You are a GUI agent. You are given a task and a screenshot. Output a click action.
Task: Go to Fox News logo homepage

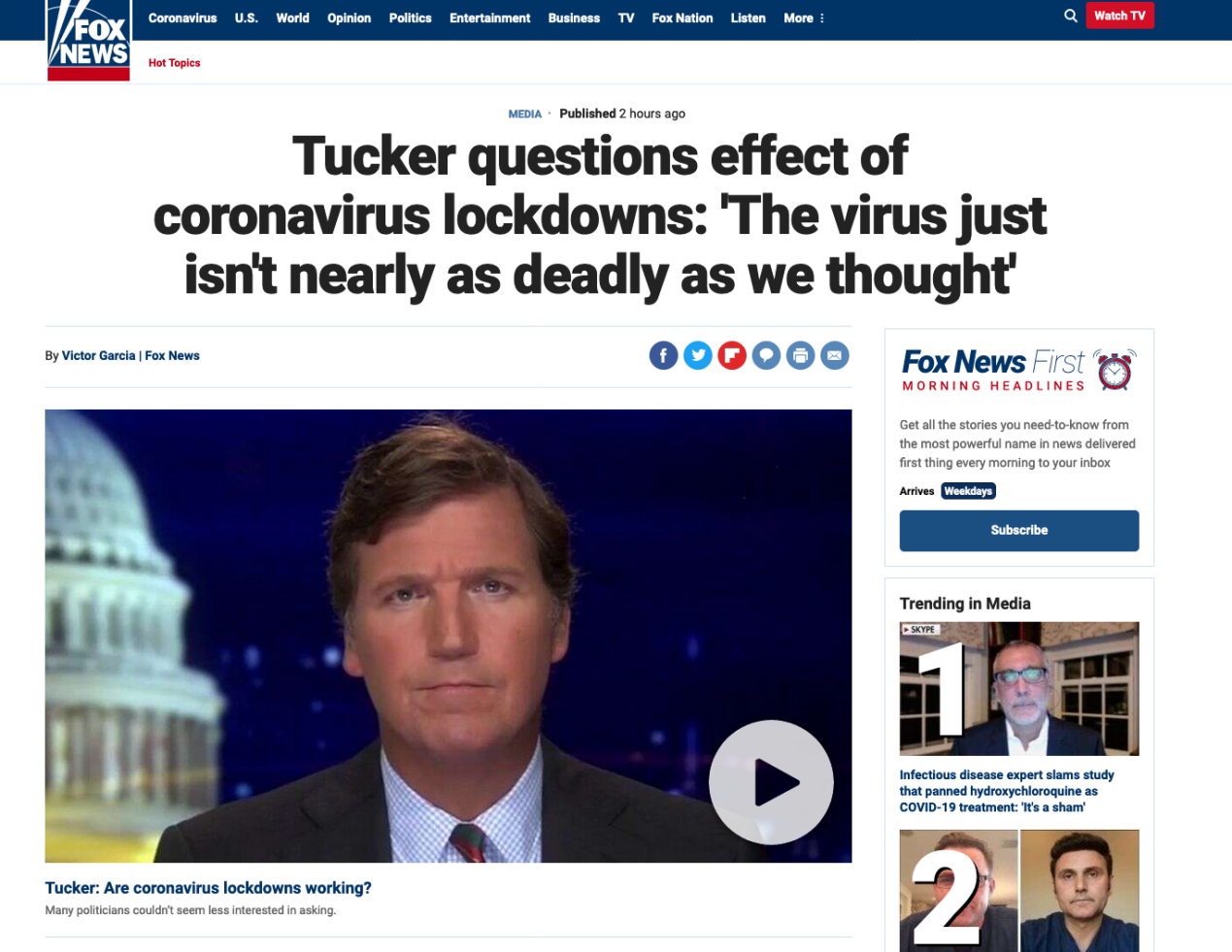[88, 40]
